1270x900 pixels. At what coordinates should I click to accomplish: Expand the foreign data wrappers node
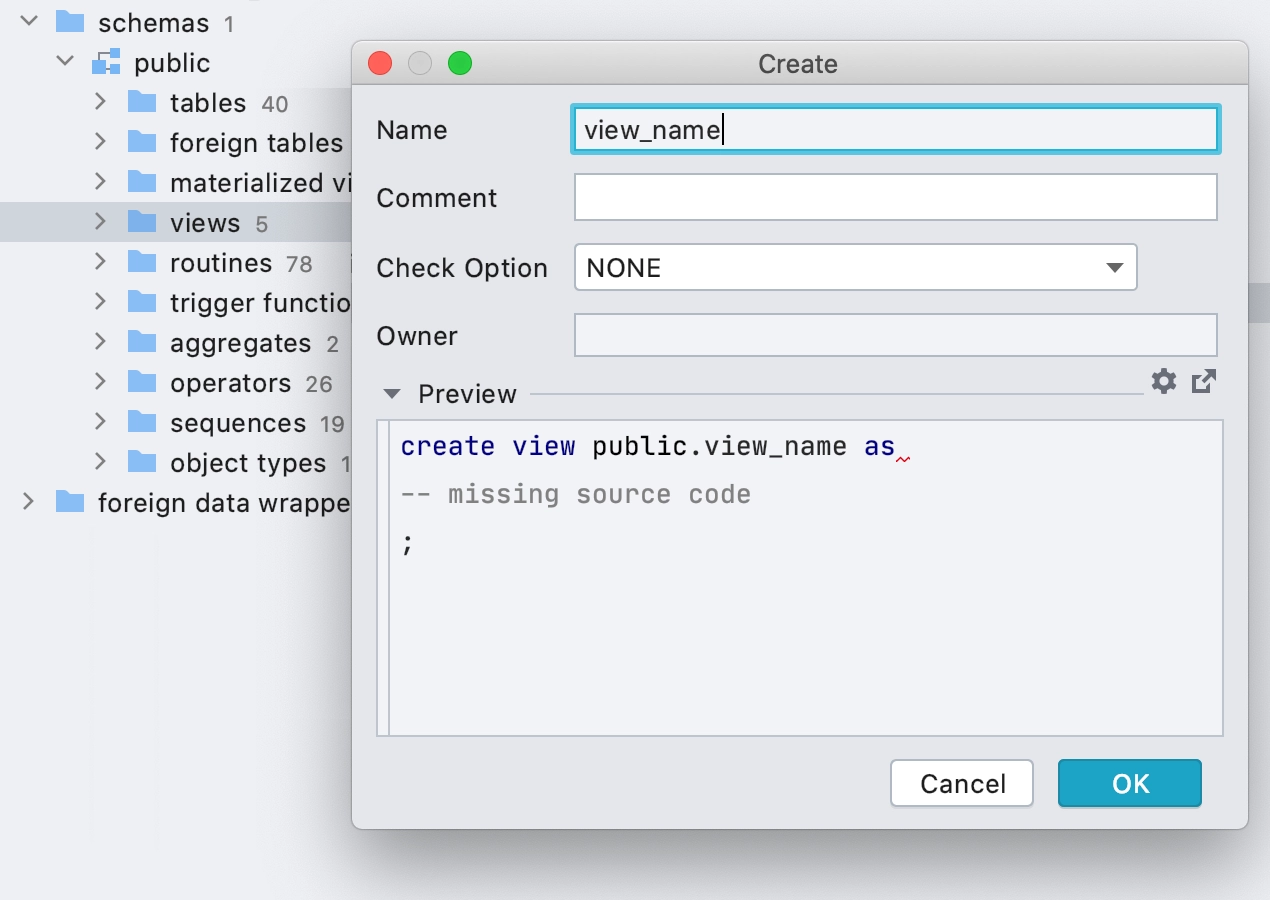click(x=28, y=501)
